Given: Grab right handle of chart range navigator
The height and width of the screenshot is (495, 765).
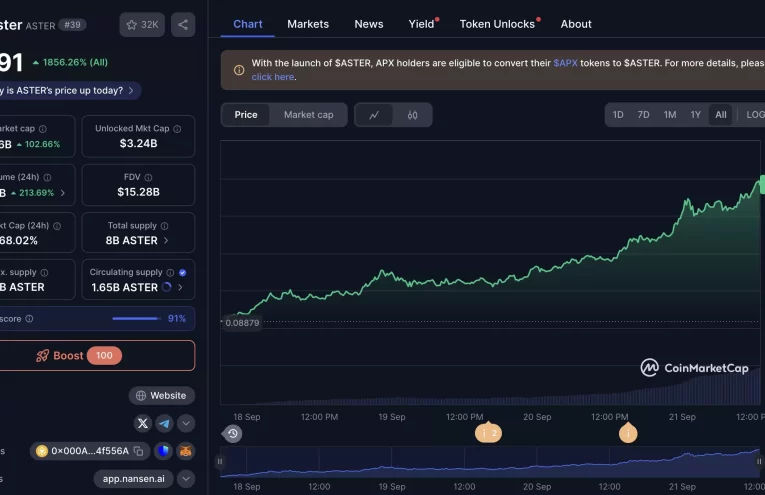Looking at the screenshot, I should [759, 461].
